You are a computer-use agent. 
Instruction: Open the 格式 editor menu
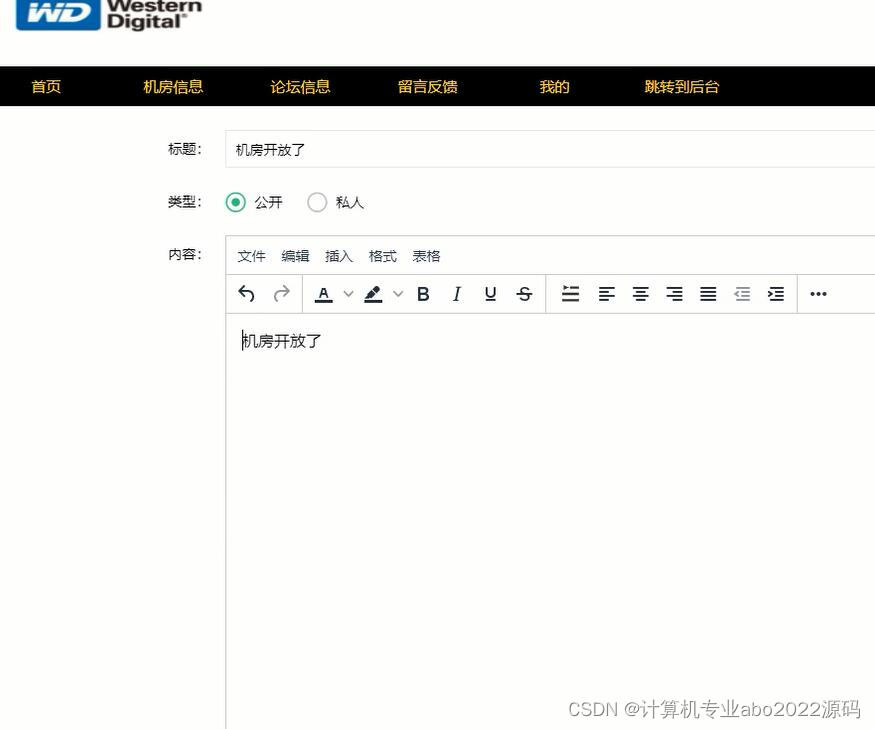[382, 256]
